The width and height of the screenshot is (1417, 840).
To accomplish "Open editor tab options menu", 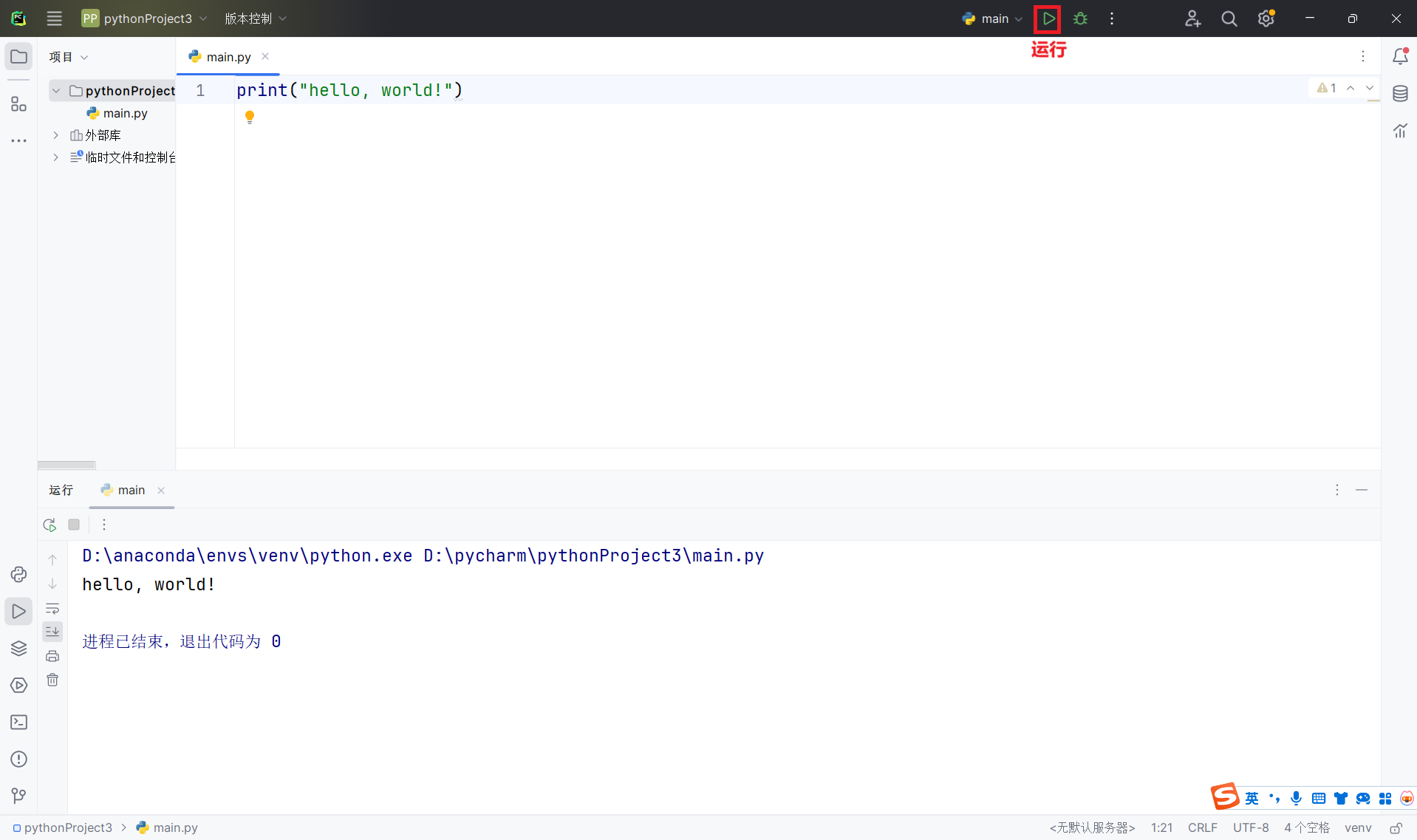I will [x=1363, y=56].
